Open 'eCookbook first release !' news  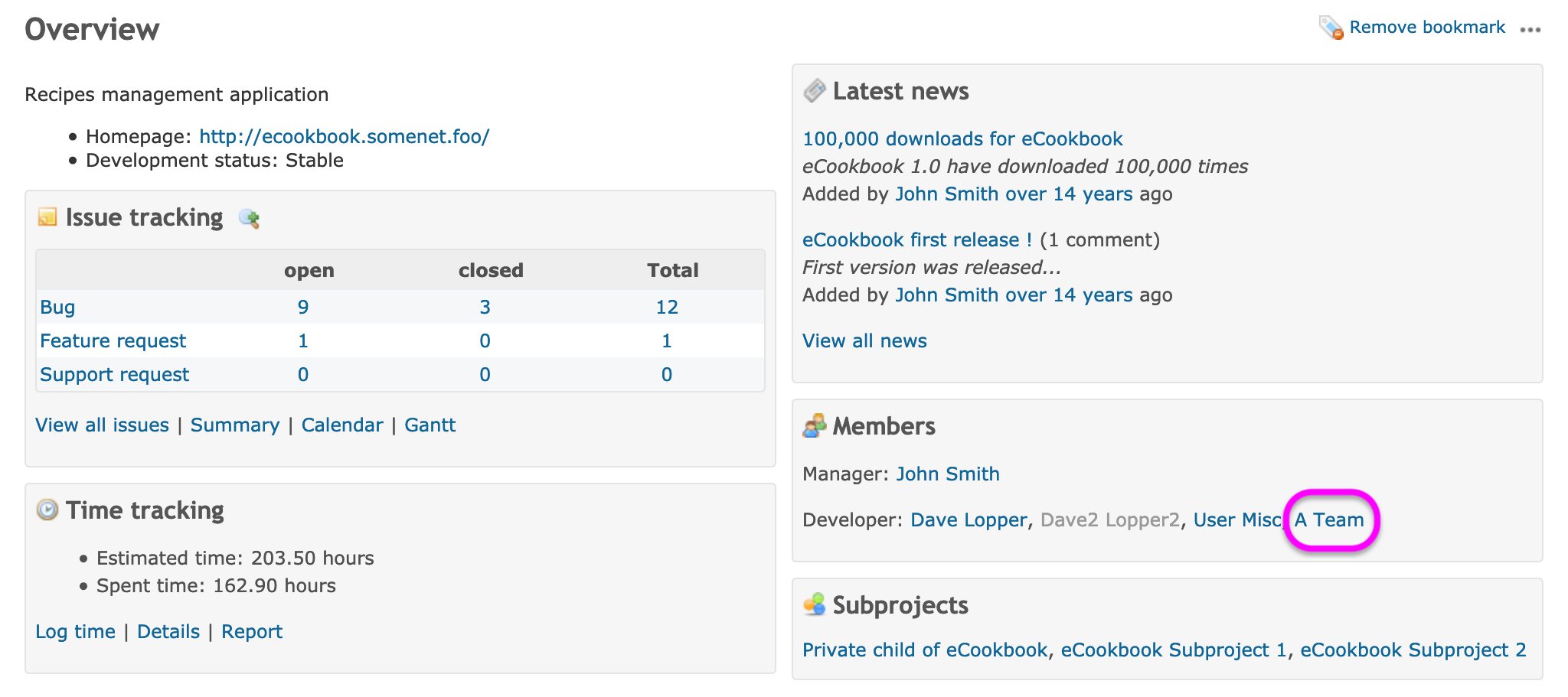[x=917, y=239]
